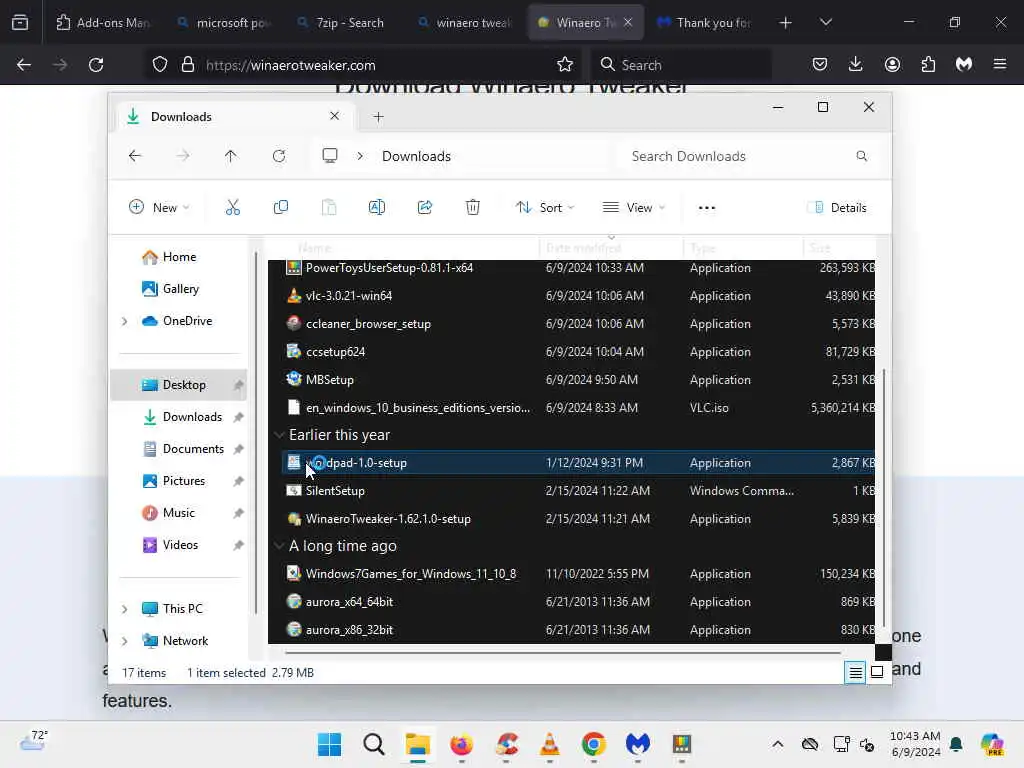Select Home in navigation pane
This screenshot has height=768, width=1024.
(x=179, y=257)
